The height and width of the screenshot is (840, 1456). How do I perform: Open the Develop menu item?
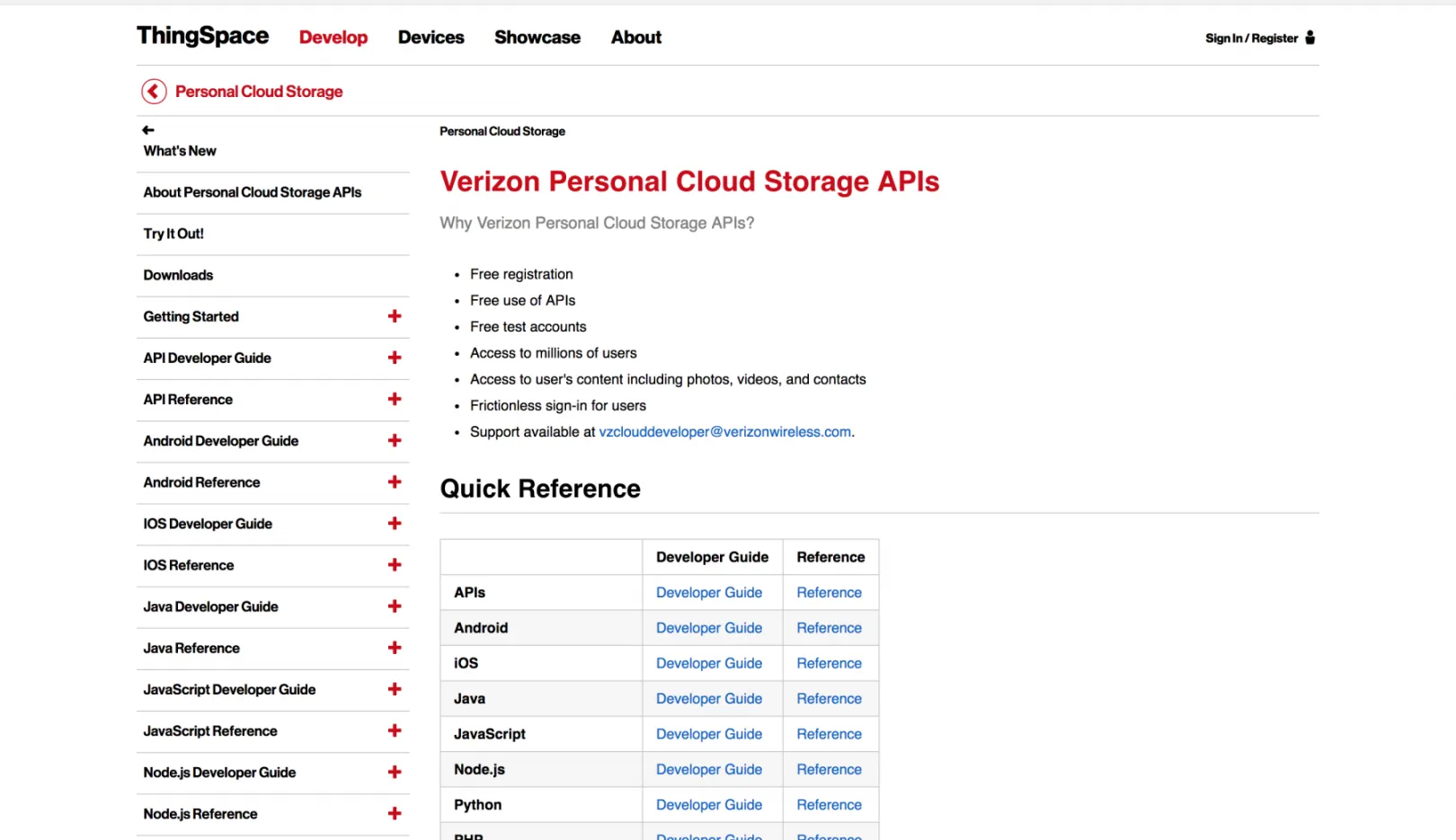pyautogui.click(x=333, y=38)
